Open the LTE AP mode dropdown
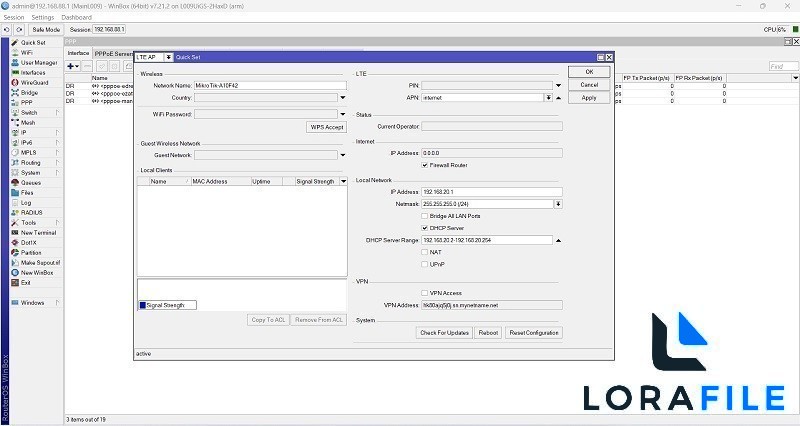 point(168,57)
